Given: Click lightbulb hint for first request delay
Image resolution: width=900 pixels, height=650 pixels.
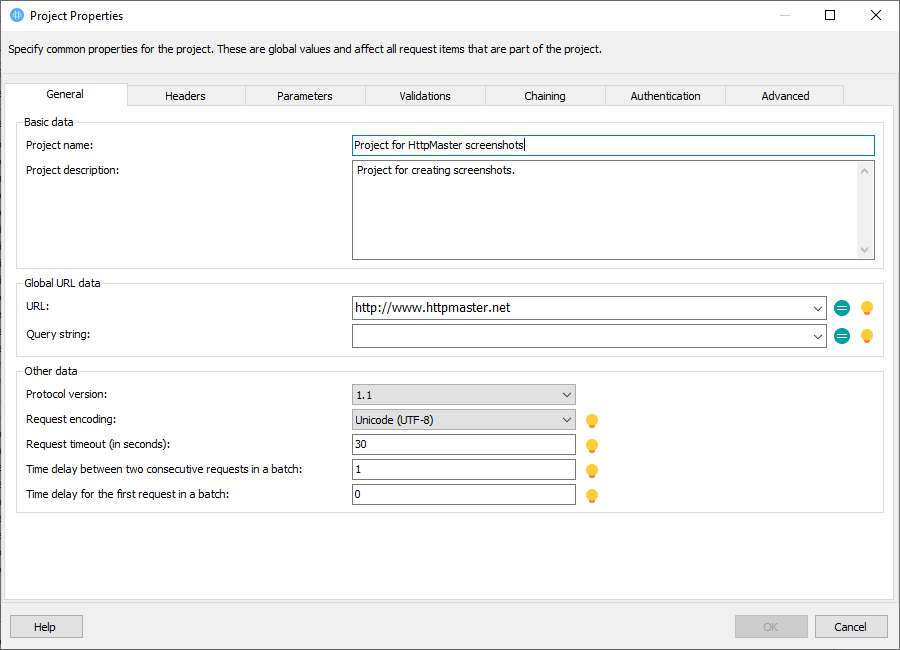Looking at the screenshot, I should pos(592,495).
